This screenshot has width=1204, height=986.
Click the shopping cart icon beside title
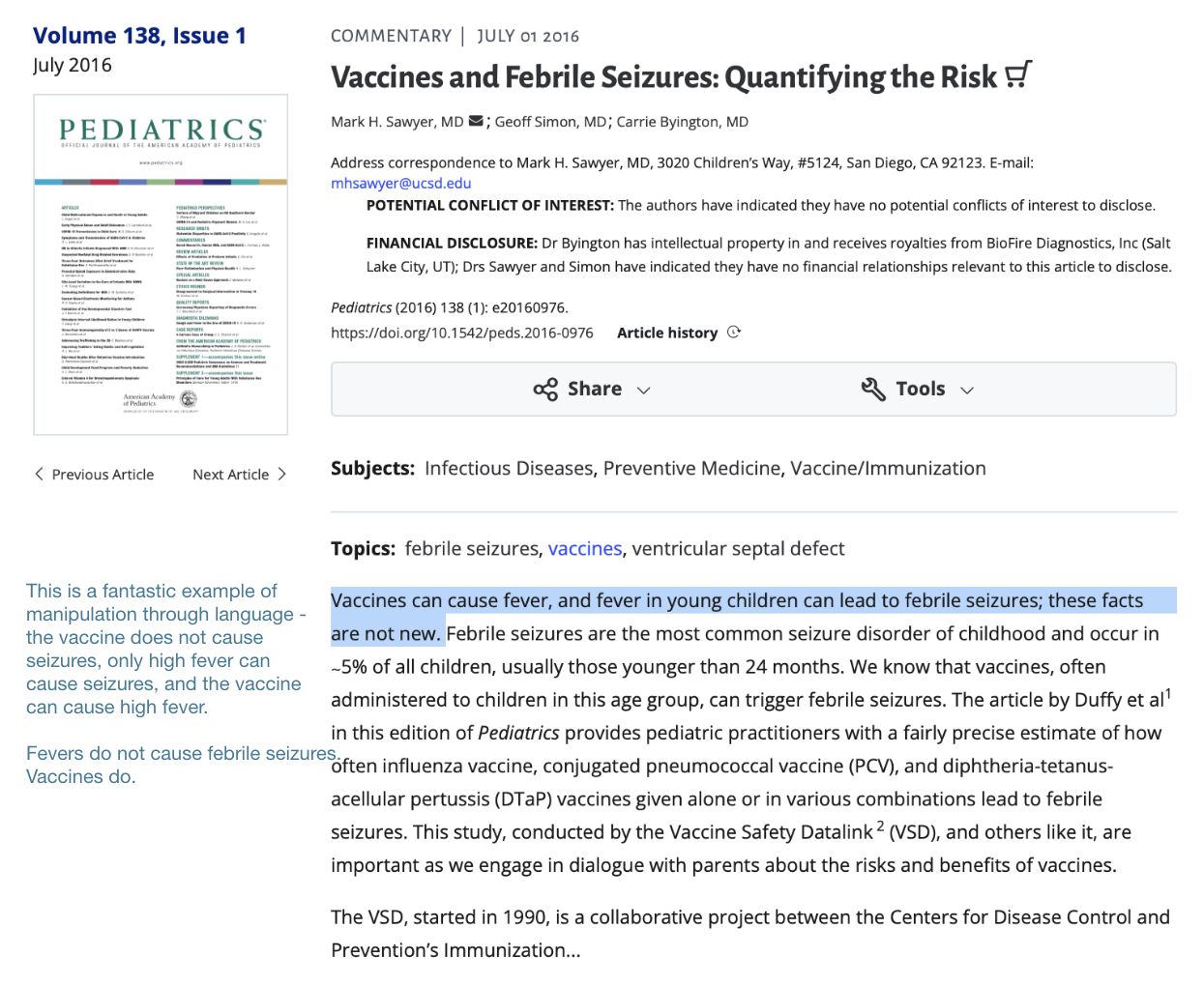(1018, 74)
